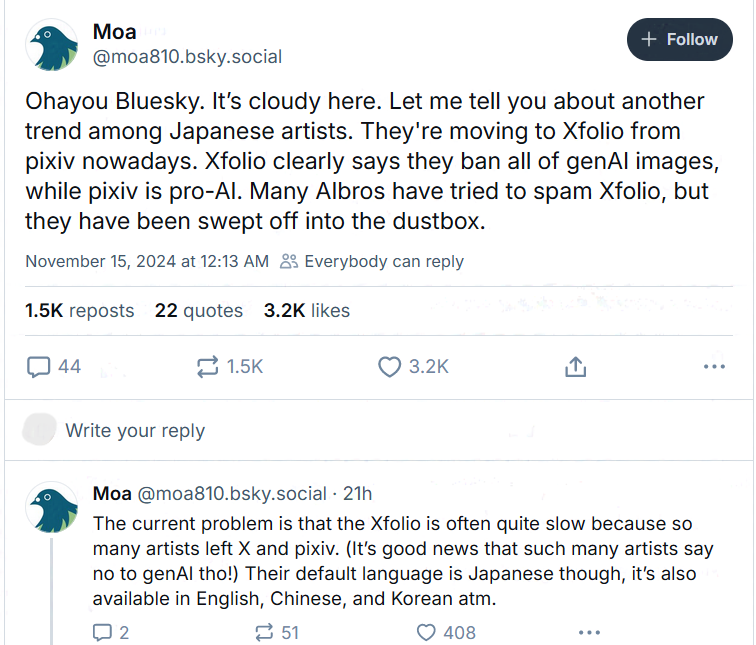Open Moa's avatar at top of post
The width and height of the screenshot is (756, 645).
click(x=52, y=45)
